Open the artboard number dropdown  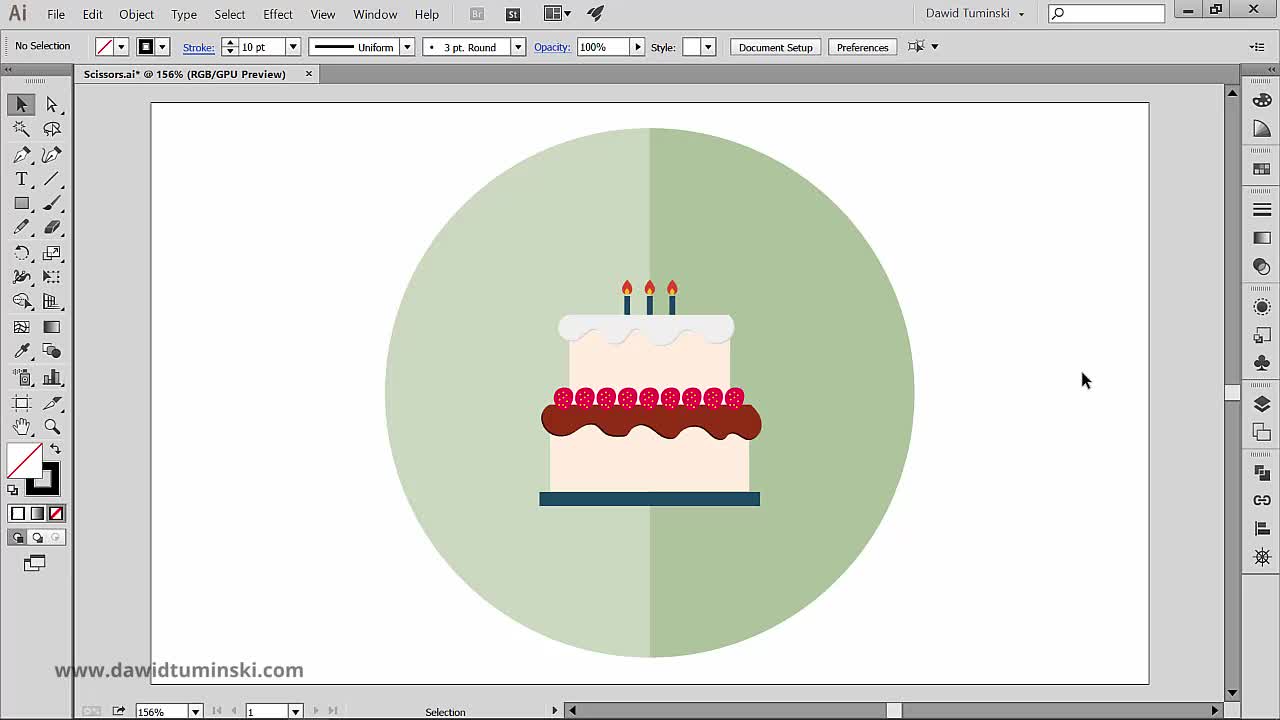(295, 711)
